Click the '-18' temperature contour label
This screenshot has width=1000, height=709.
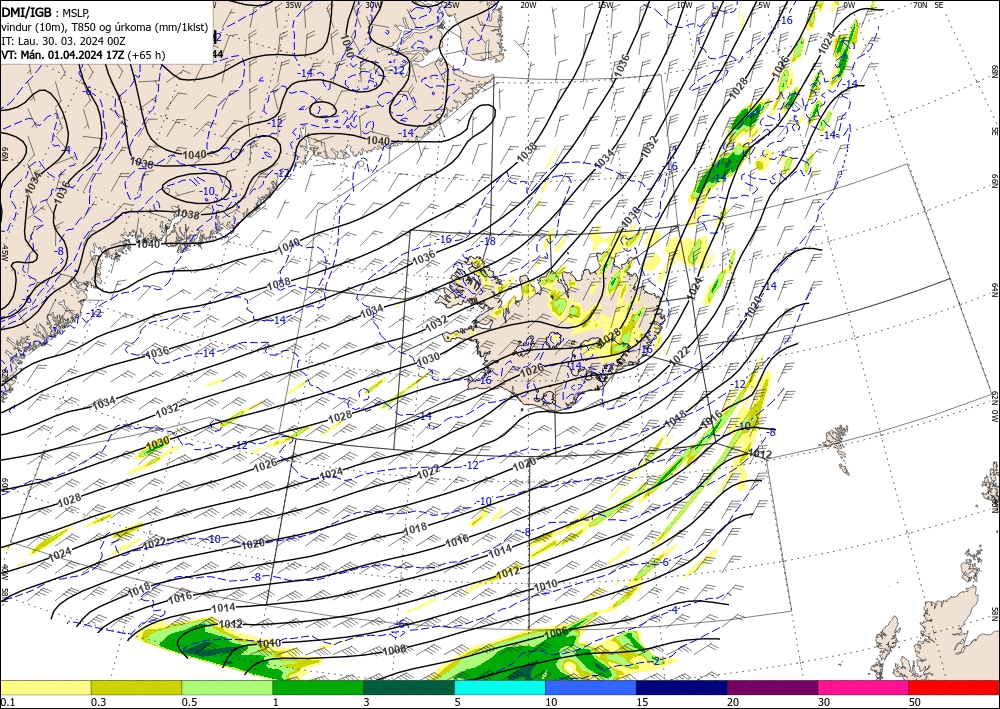point(489,241)
